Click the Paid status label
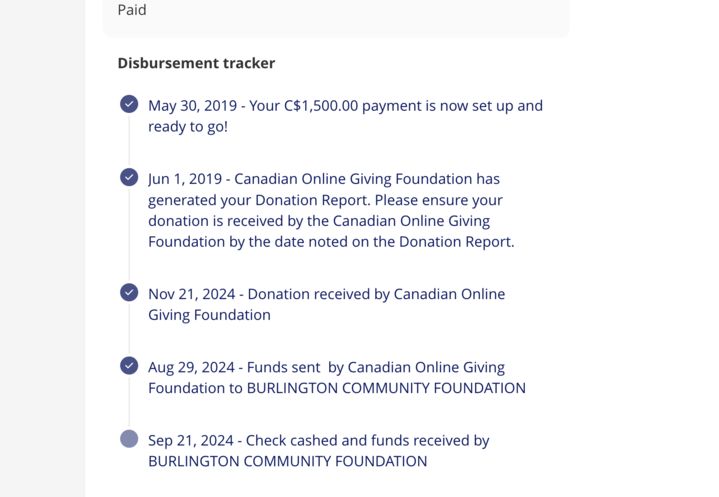 (132, 10)
